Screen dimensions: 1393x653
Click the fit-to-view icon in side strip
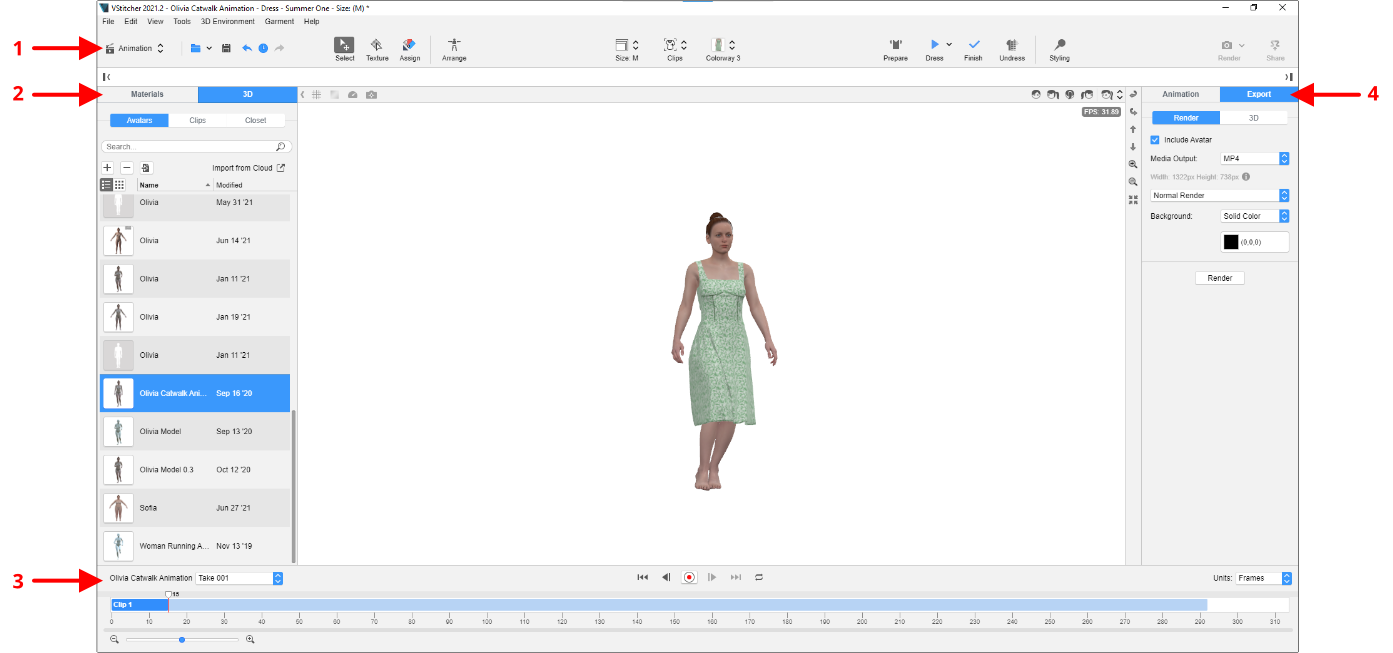[x=1133, y=199]
